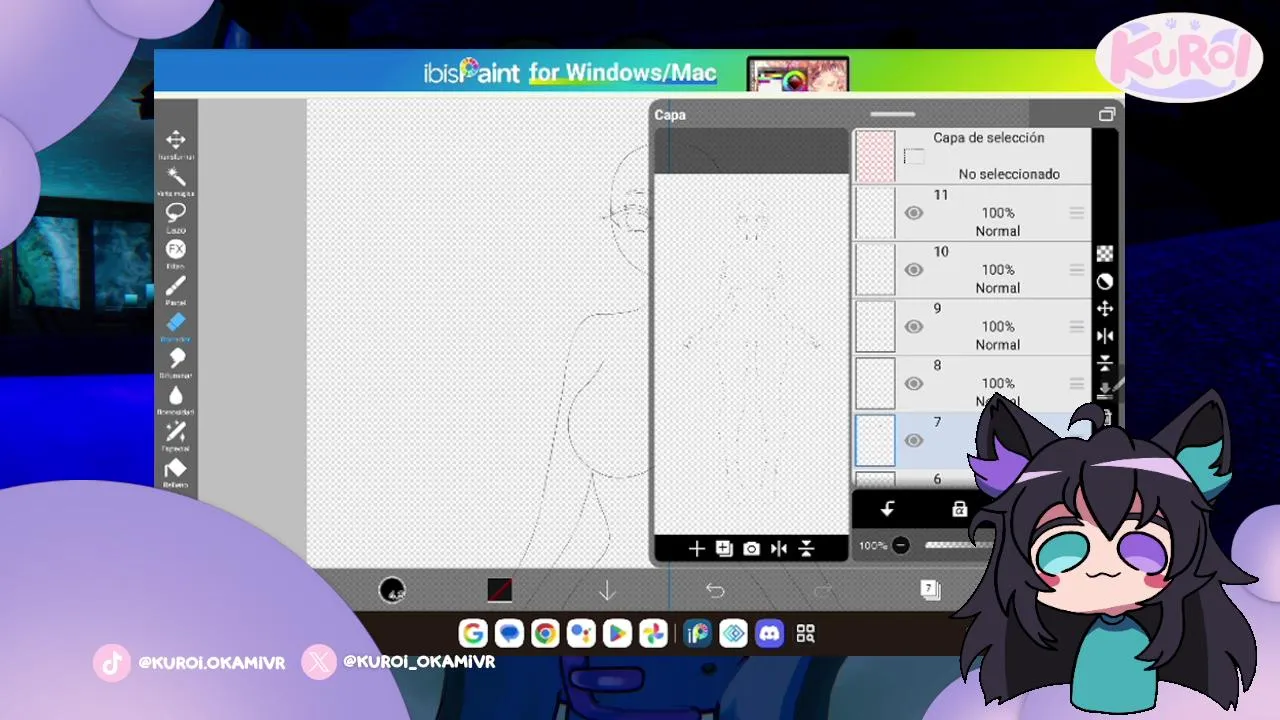Click the banner ad artwork thumbnail
The height and width of the screenshot is (720, 1280).
[x=798, y=75]
